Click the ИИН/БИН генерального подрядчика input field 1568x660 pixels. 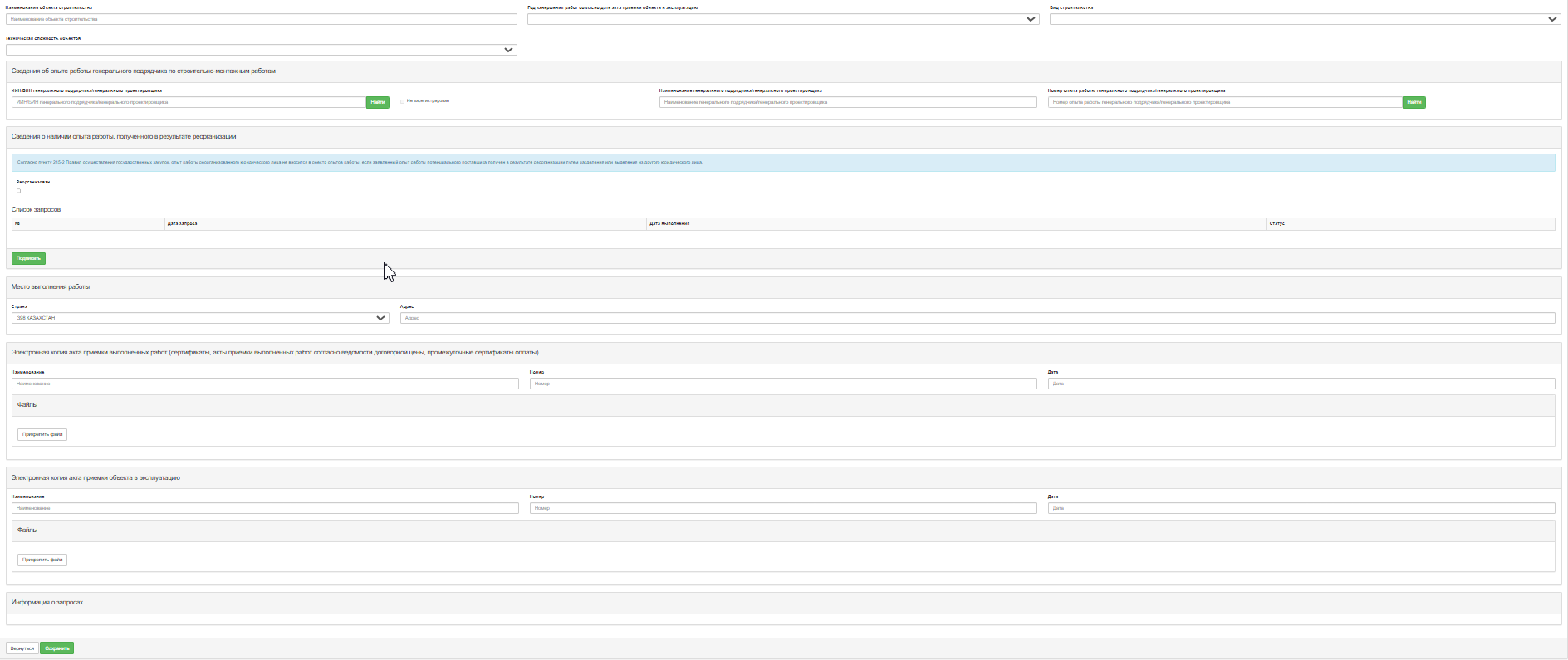(189, 102)
